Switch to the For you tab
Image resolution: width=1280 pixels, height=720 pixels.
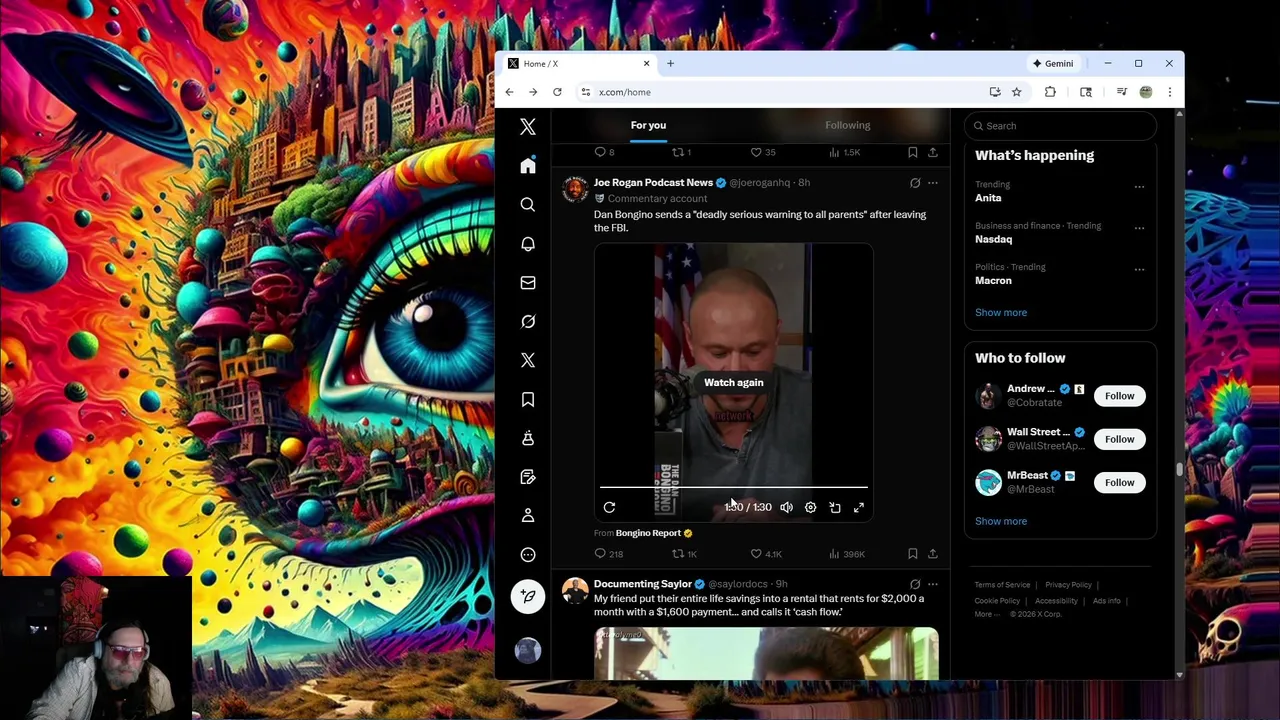coord(648,125)
